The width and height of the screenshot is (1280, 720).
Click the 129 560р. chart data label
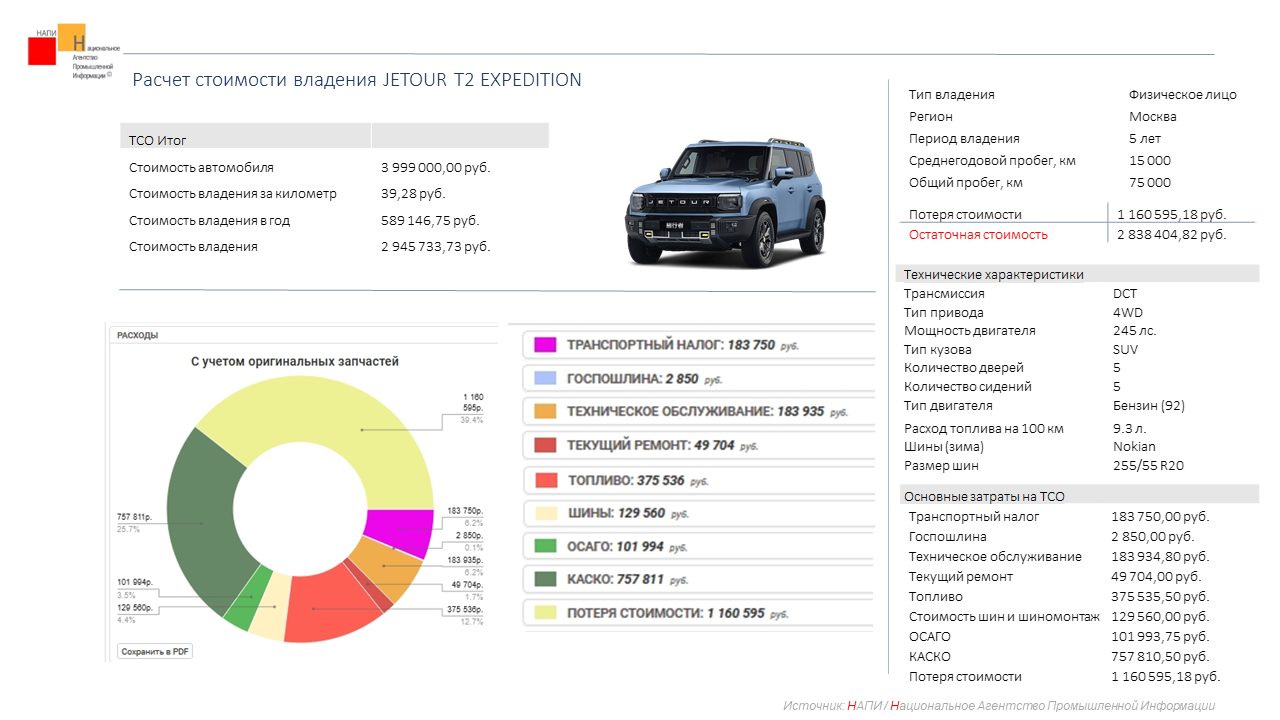[x=135, y=608]
